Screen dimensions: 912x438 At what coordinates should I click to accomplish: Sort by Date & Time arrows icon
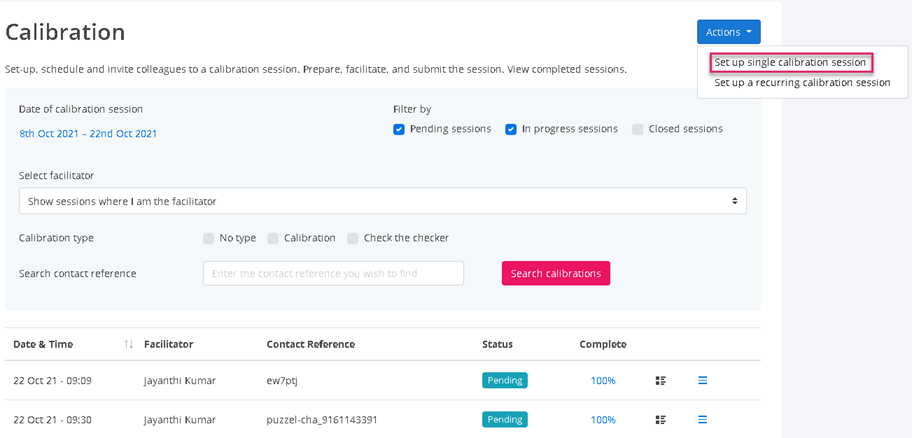(x=128, y=345)
